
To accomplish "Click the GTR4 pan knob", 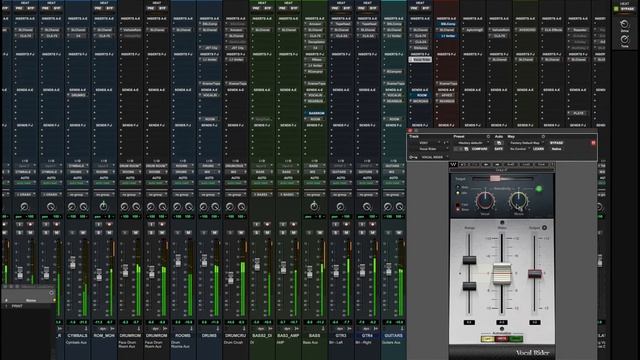I will 367,207.
